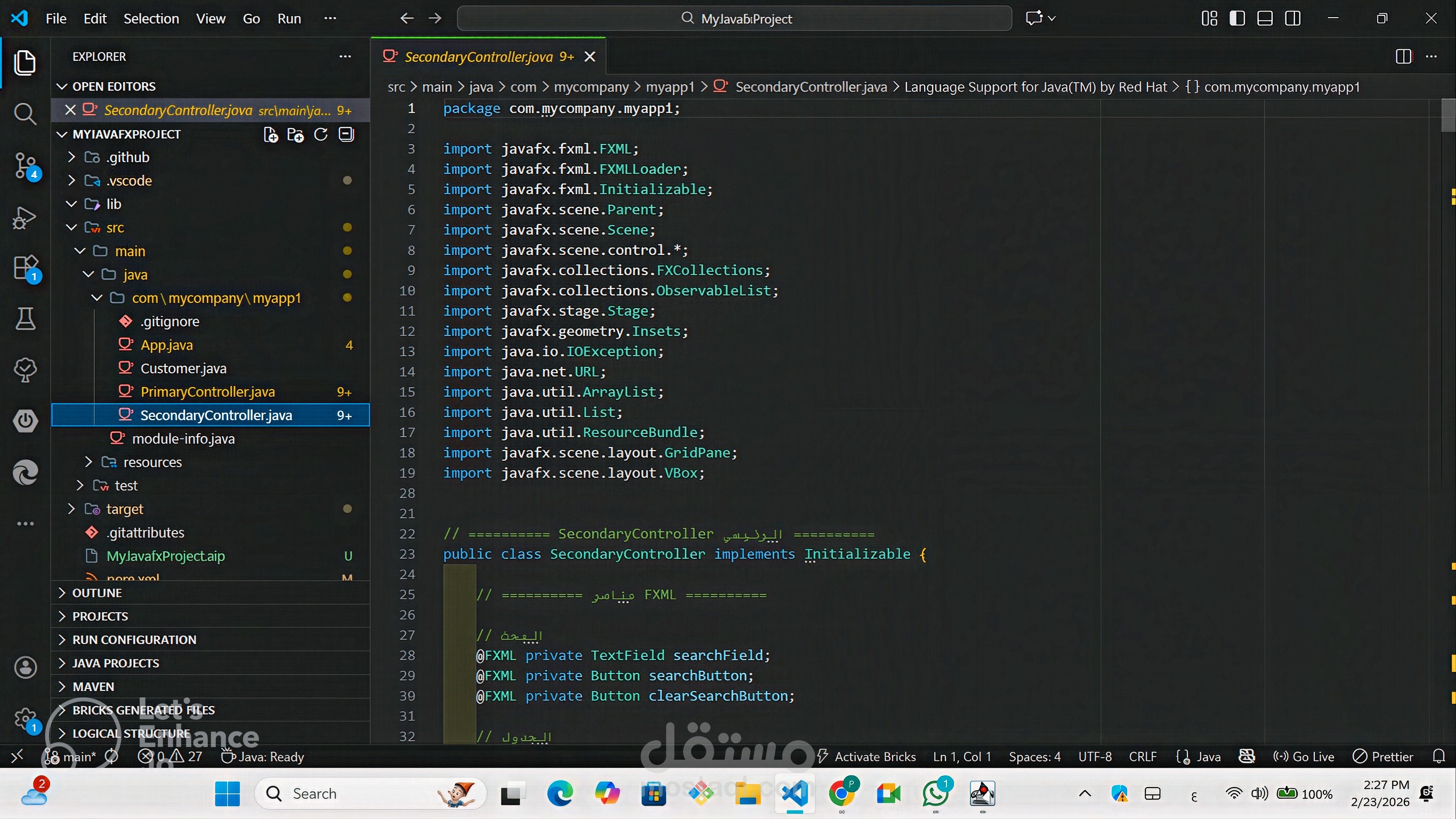Open Source Control view with badge
This screenshot has height=819, width=1456.
25,165
